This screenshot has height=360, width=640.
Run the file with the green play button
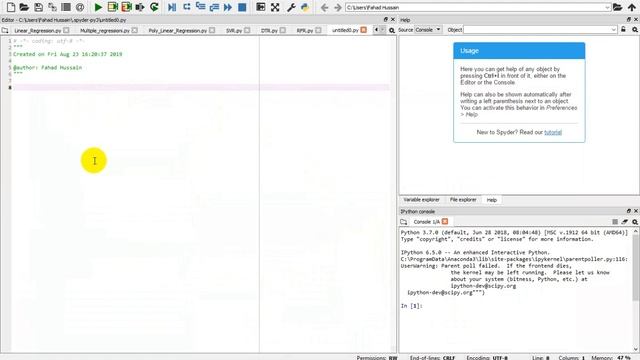(98, 7)
